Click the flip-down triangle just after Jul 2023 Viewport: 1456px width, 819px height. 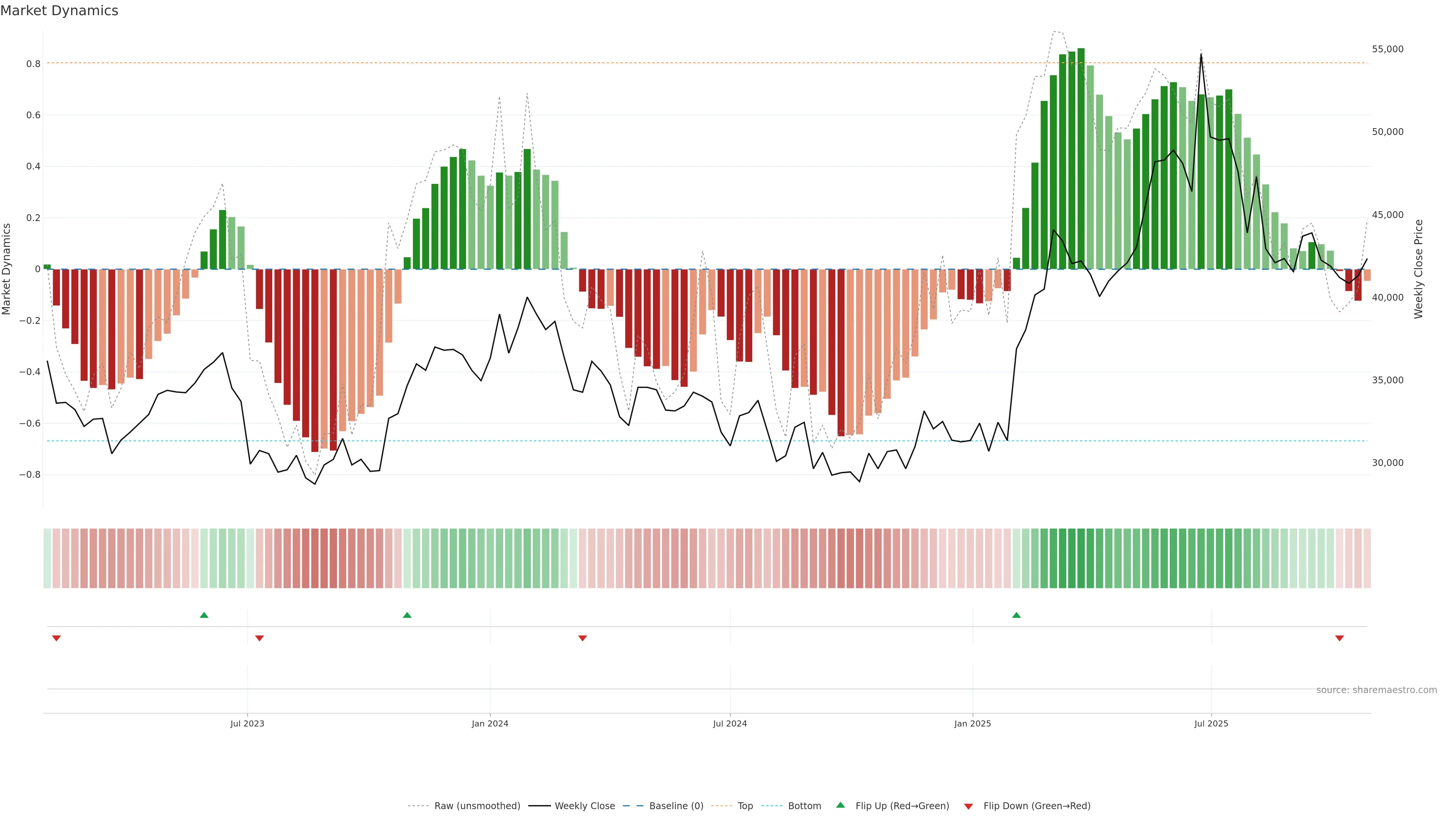[259, 638]
